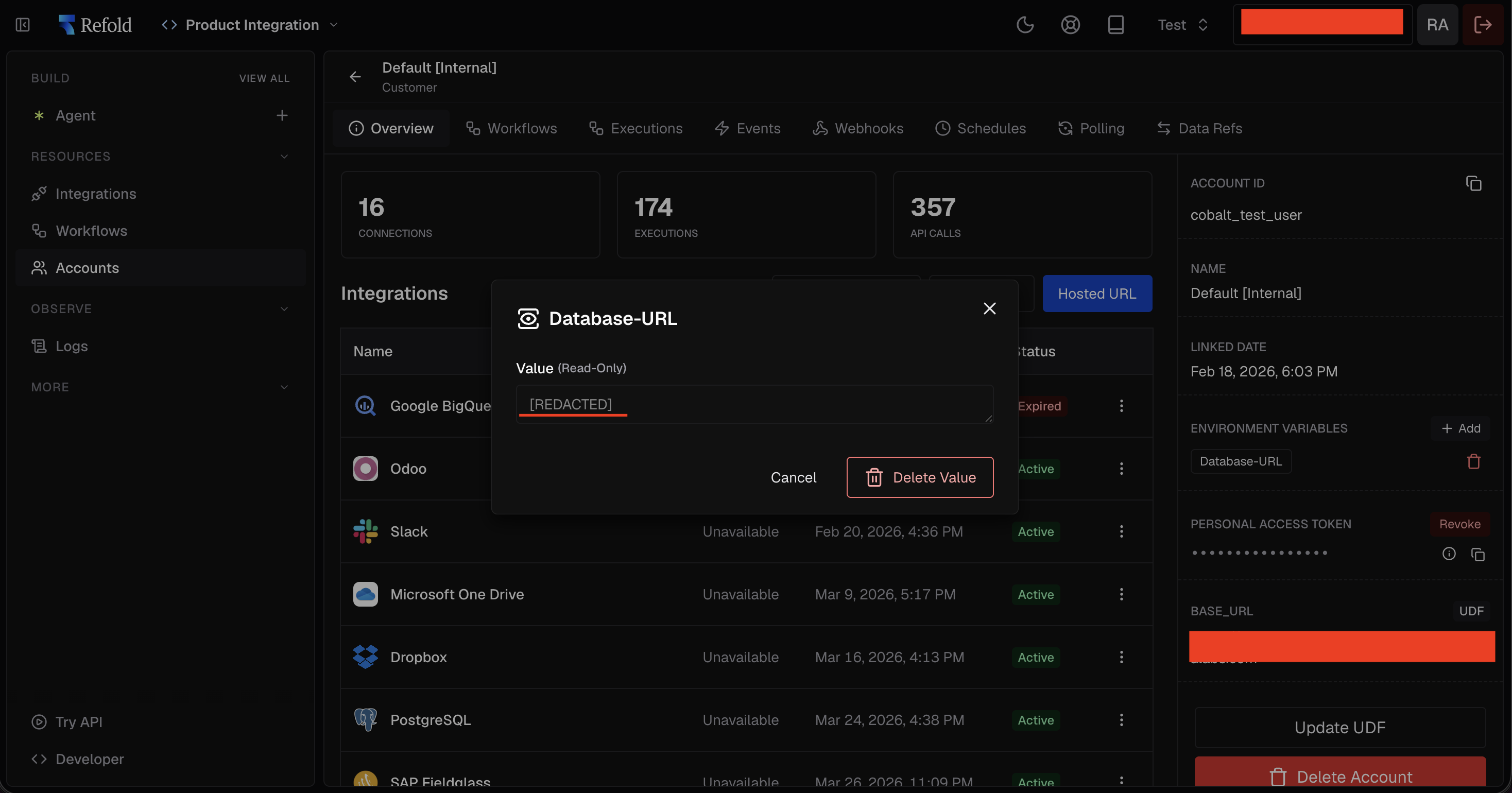Screen dimensions: 1512x793
Task: Open Developer in the sidebar
Action: 77,759
